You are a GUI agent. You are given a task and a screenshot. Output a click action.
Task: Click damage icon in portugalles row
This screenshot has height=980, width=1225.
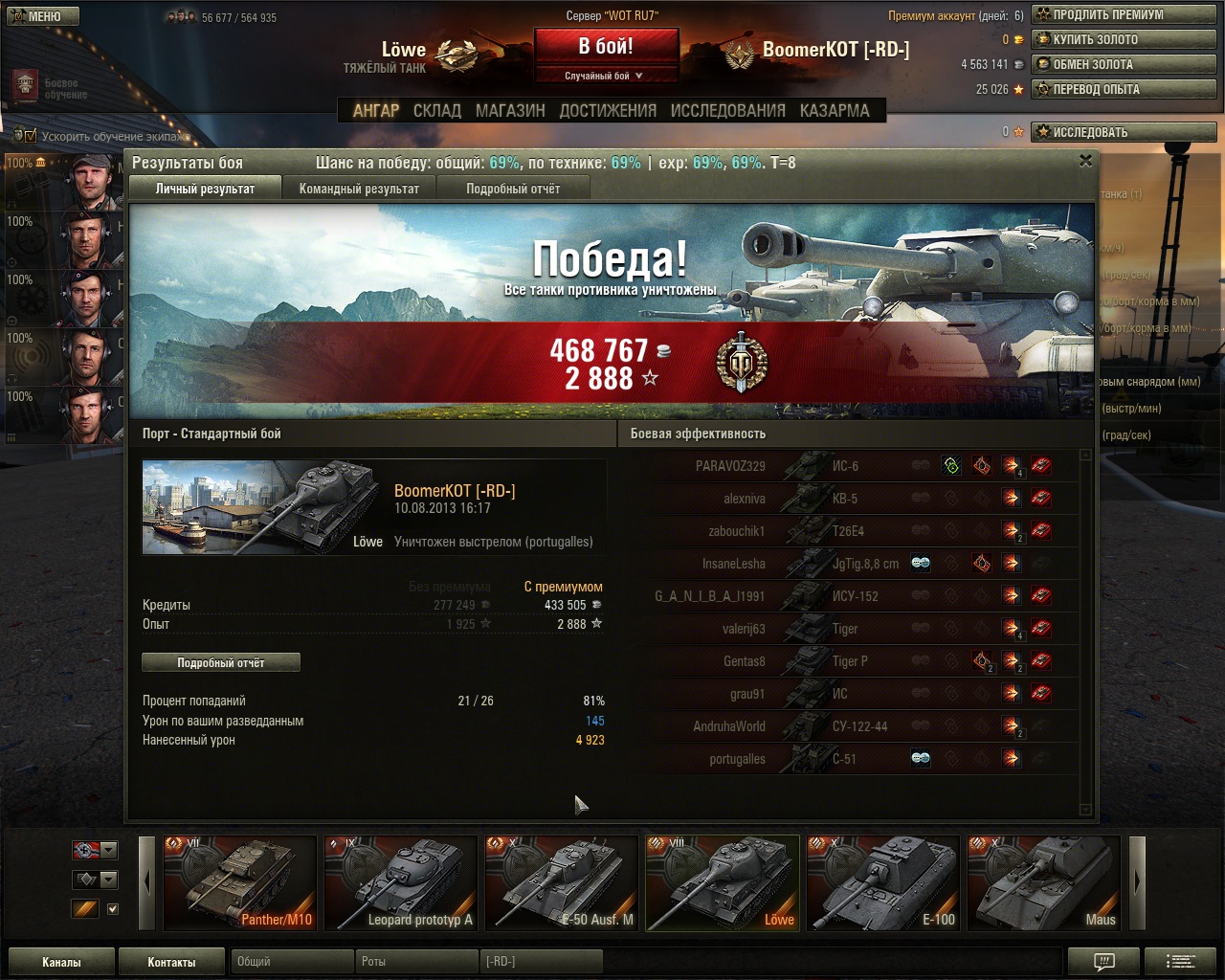(1012, 759)
